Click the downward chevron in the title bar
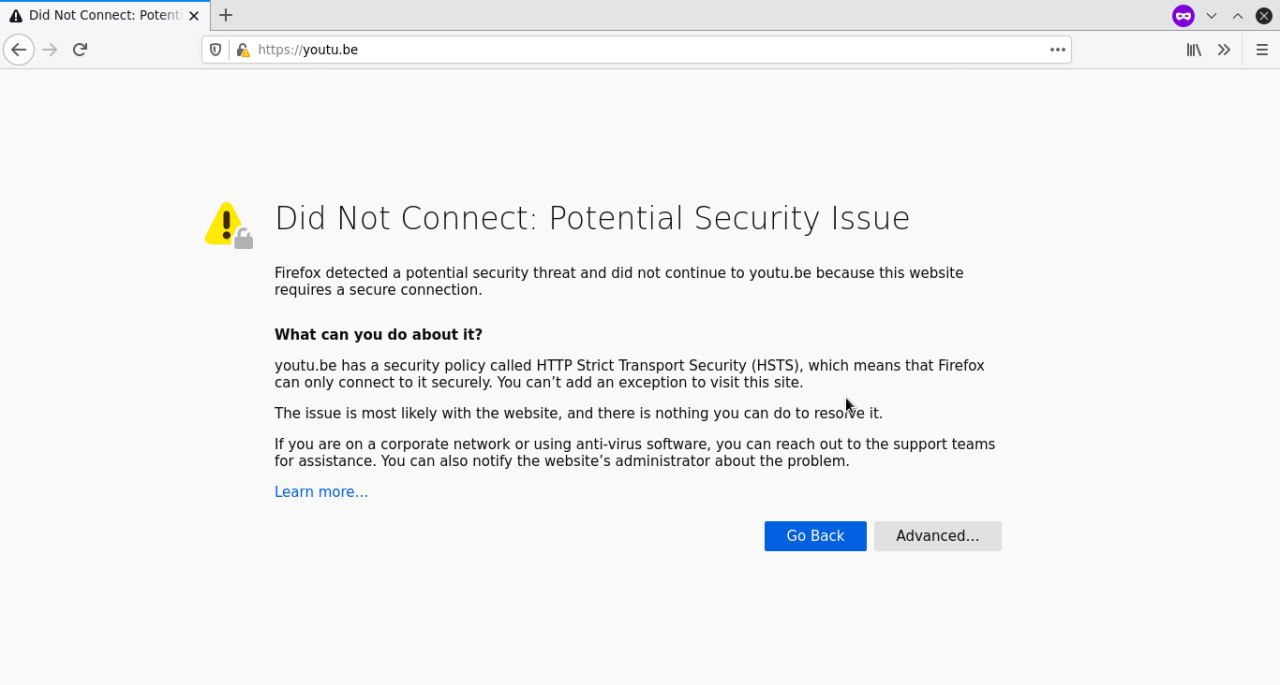The width and height of the screenshot is (1280, 685). coord(1211,16)
